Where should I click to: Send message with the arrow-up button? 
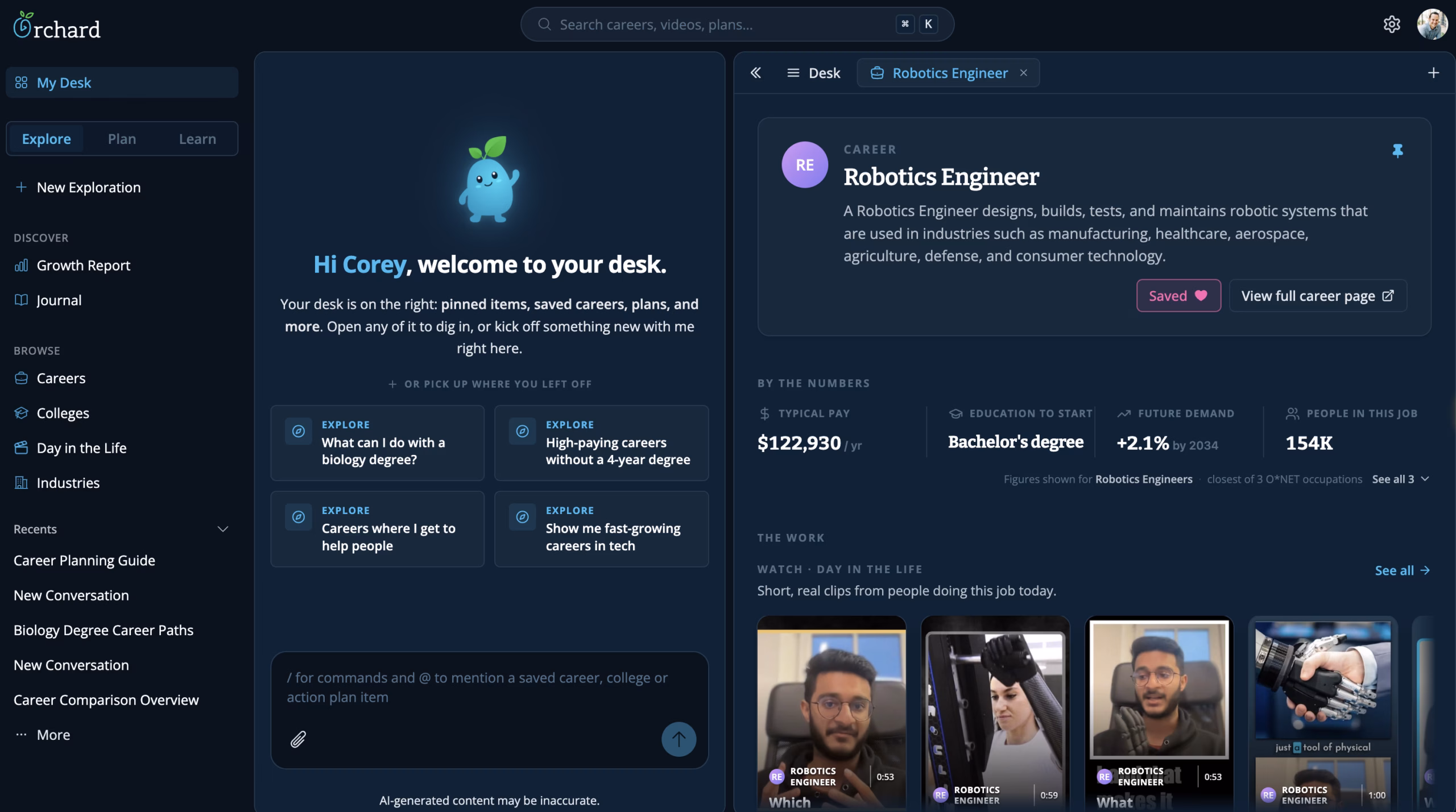click(x=679, y=739)
